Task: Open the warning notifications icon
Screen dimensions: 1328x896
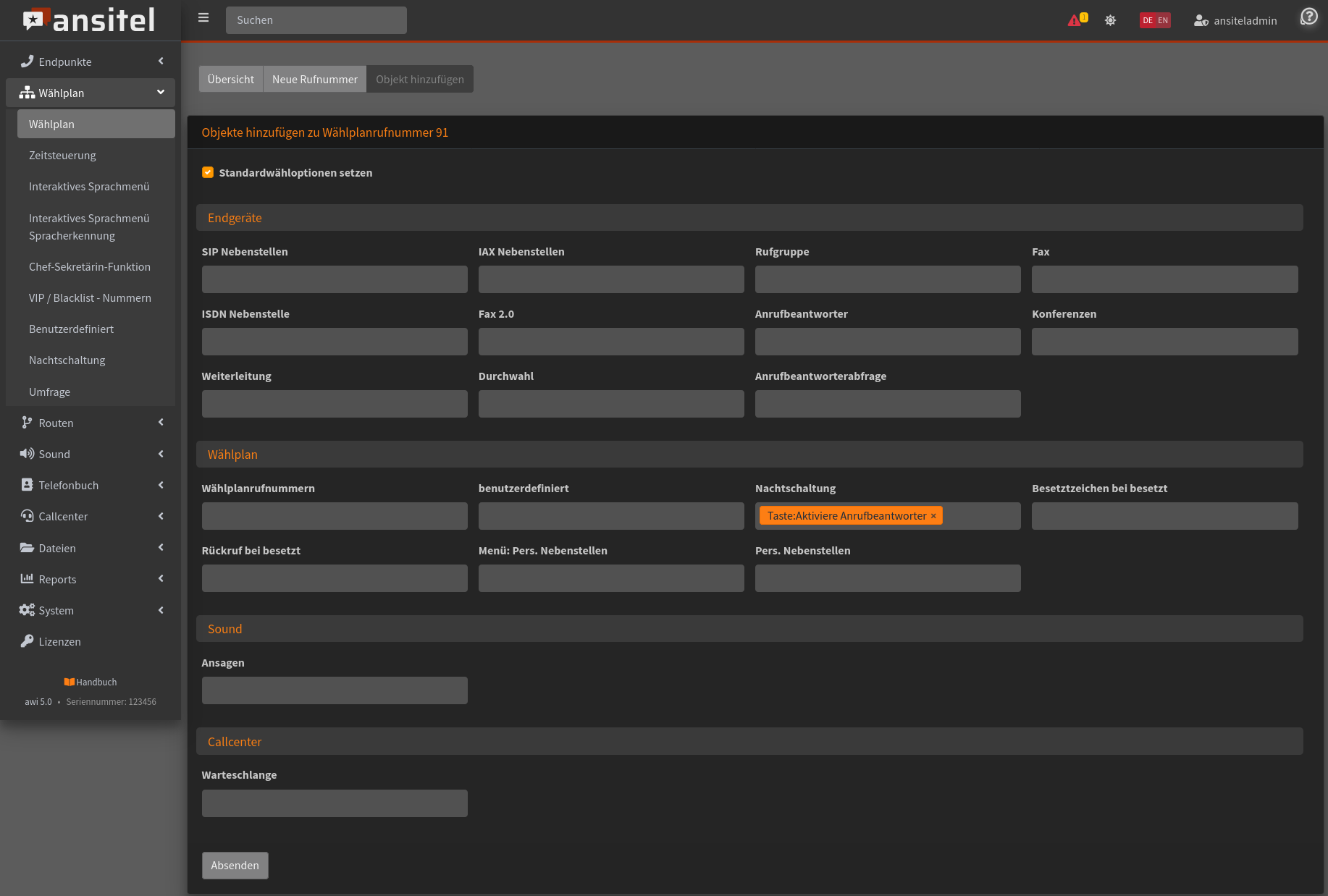Action: pos(1075,20)
